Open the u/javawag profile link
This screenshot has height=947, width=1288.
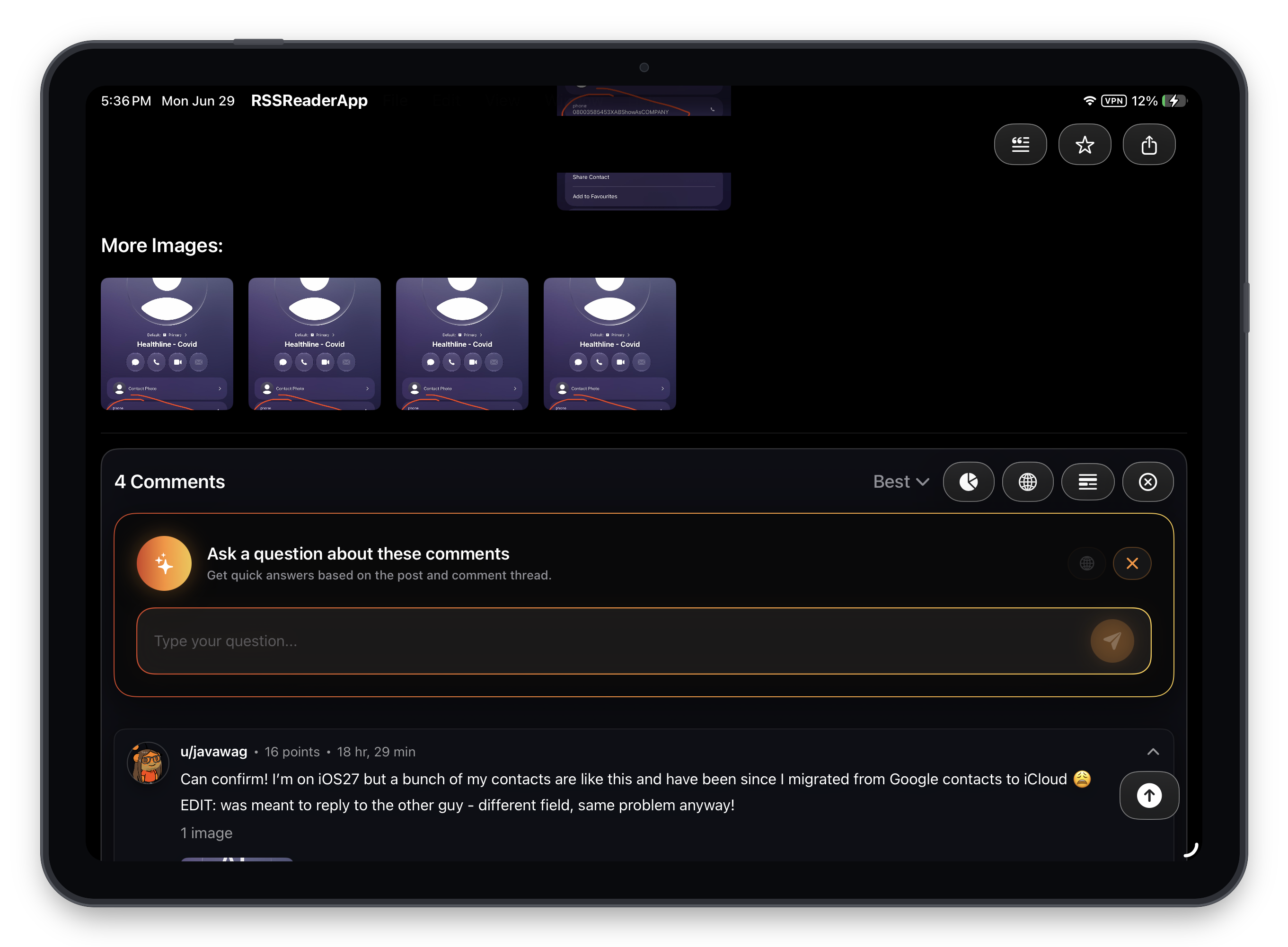click(214, 752)
